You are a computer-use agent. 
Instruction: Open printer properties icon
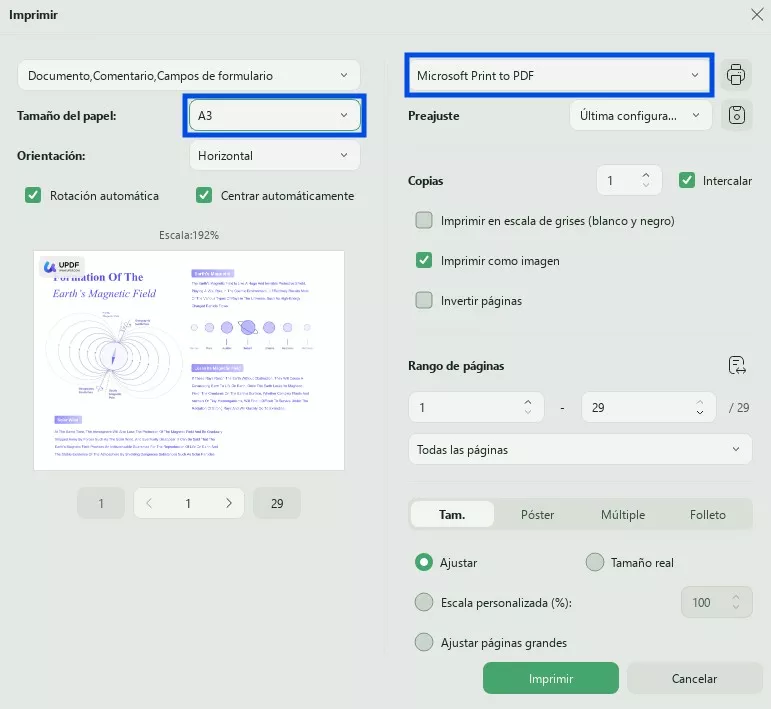[x=736, y=75]
